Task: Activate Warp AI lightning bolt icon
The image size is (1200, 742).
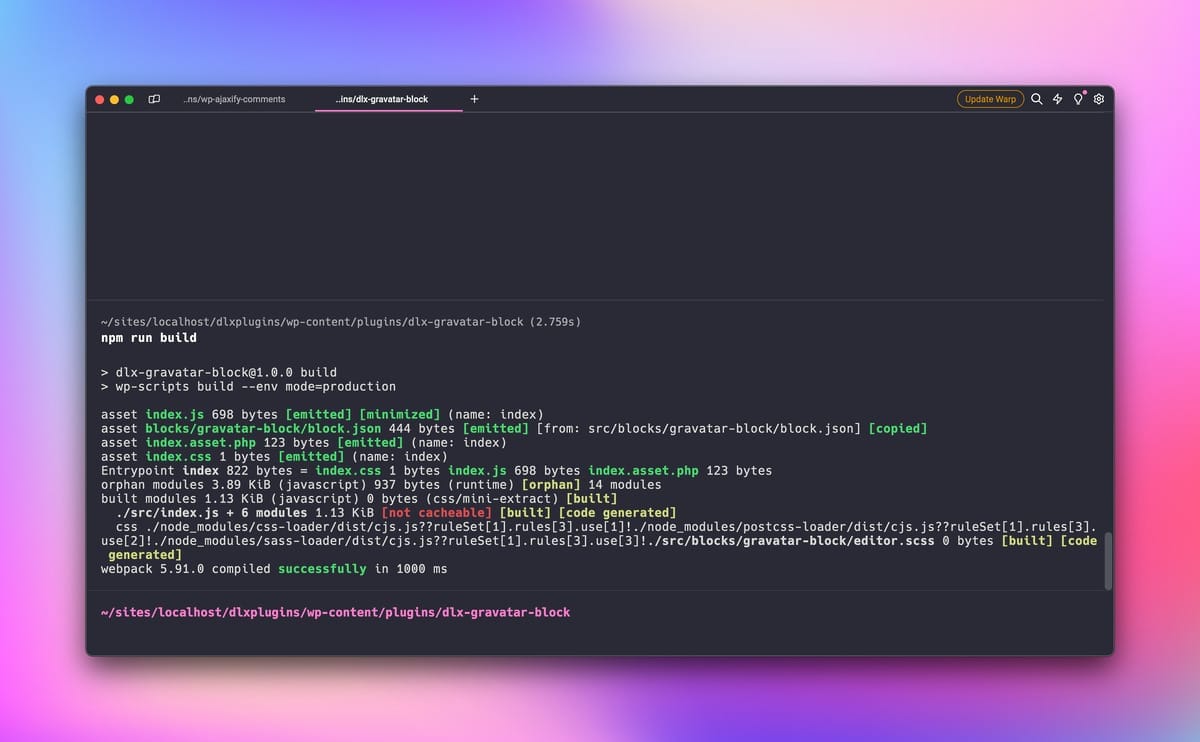Action: point(1057,99)
